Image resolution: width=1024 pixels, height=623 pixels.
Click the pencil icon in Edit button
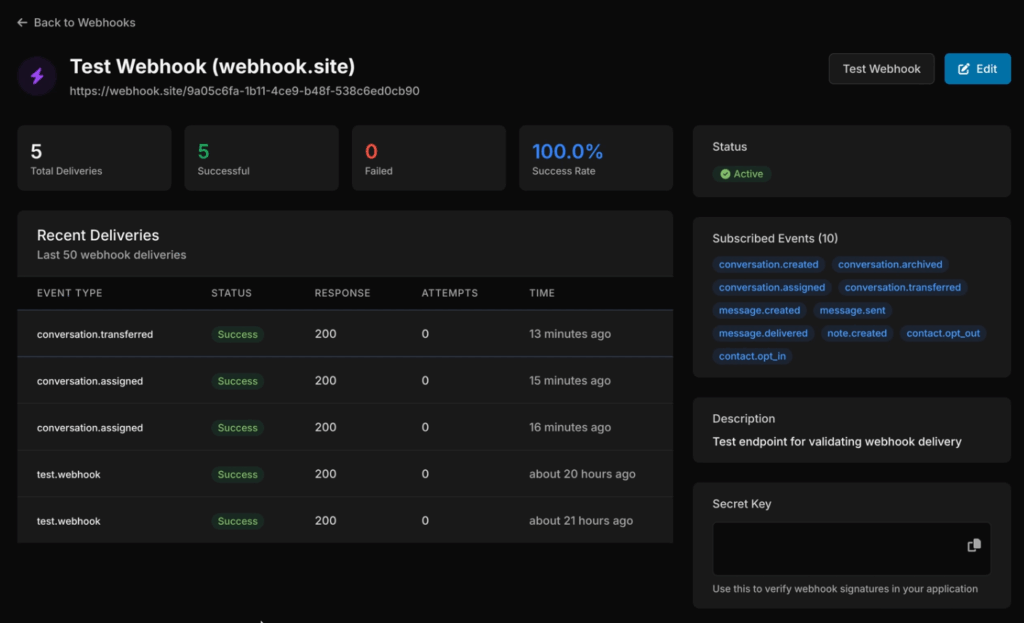964,69
